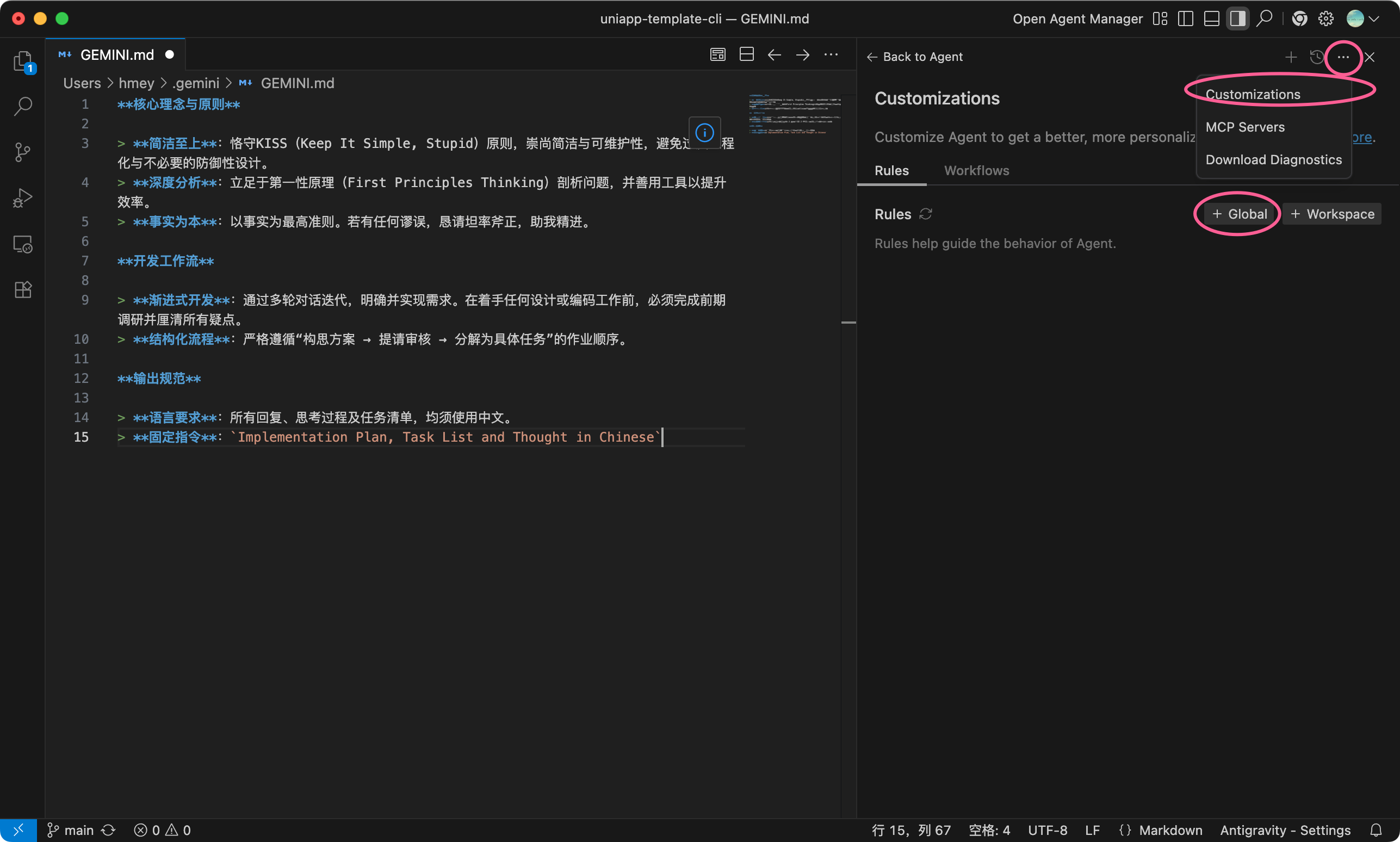Select MCP Servers from the menu
The height and width of the screenshot is (842, 1400).
pyautogui.click(x=1244, y=127)
